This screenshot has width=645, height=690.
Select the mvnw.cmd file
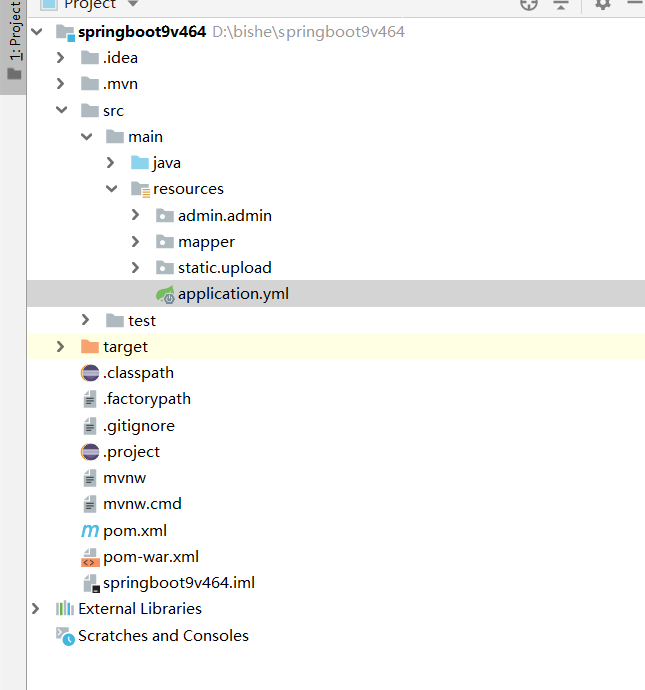142,504
